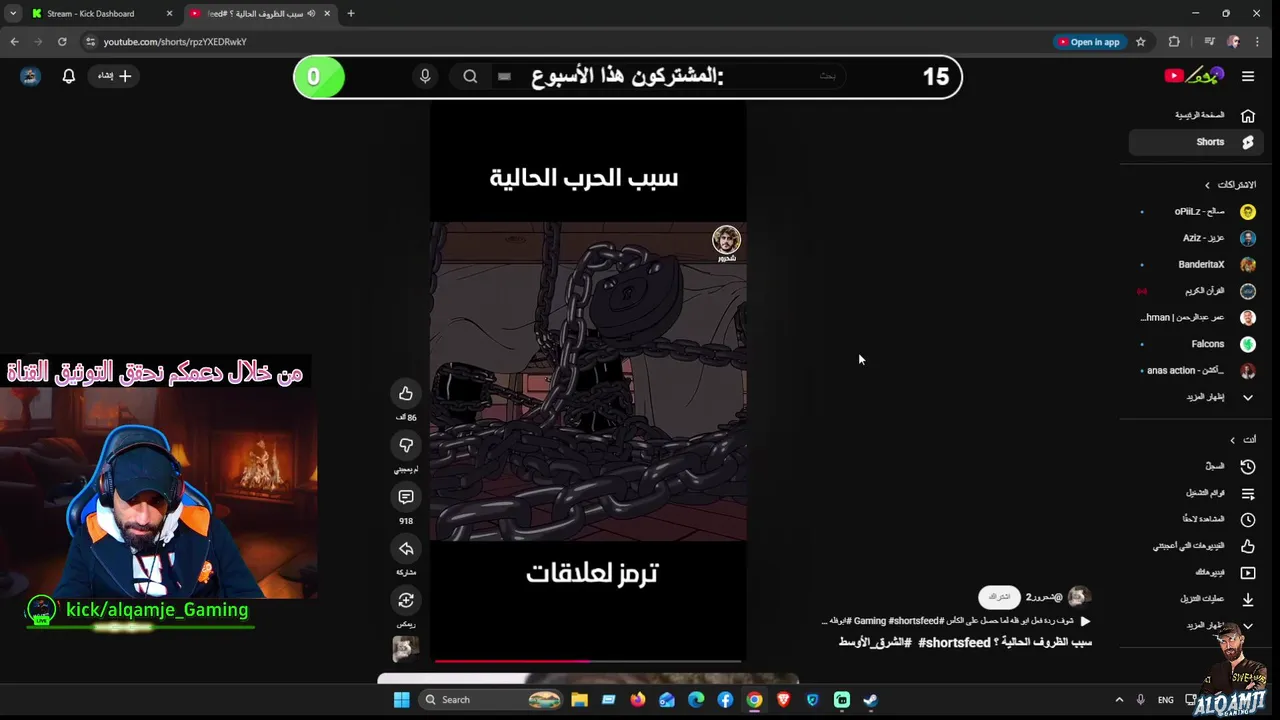Open the 'You' section heading chevron

1232,440
